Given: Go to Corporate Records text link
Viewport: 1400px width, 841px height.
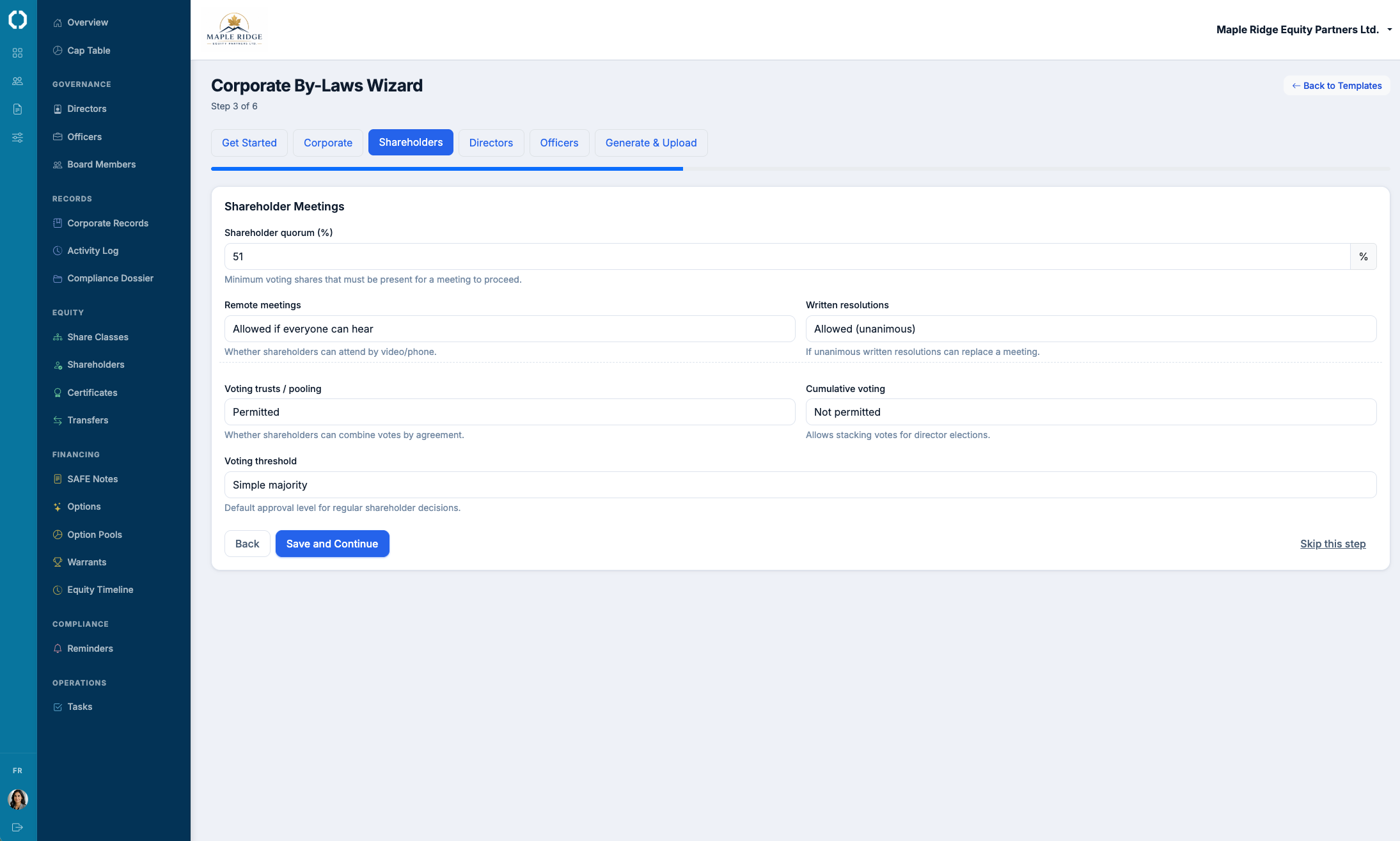Looking at the screenshot, I should coord(108,223).
